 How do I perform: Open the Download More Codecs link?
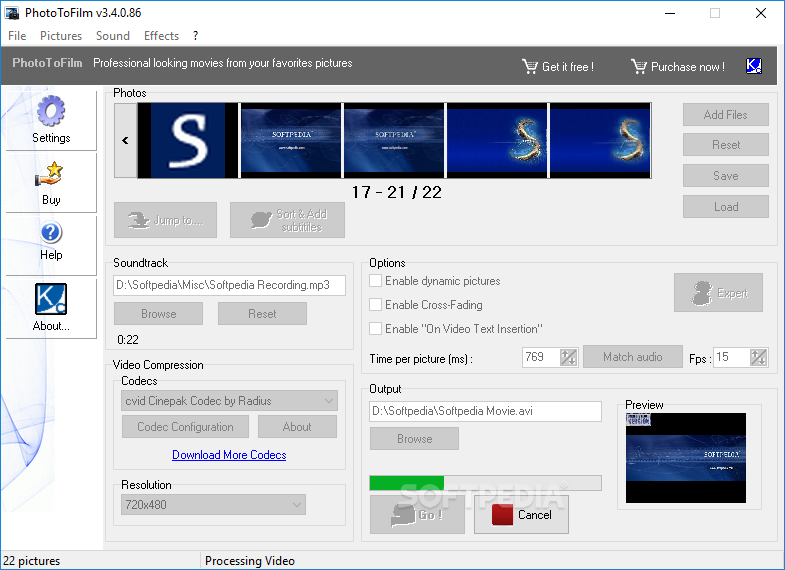point(229,455)
